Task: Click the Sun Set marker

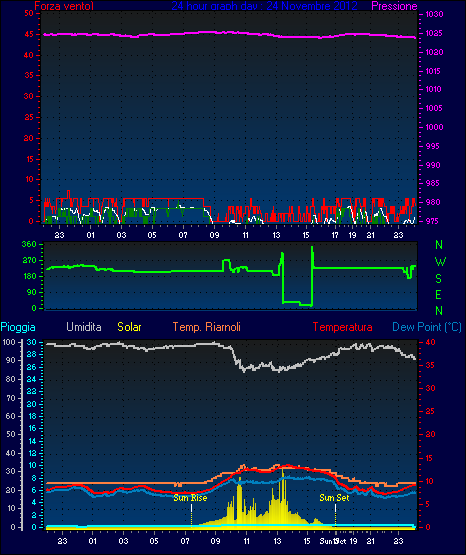Action: point(334,498)
